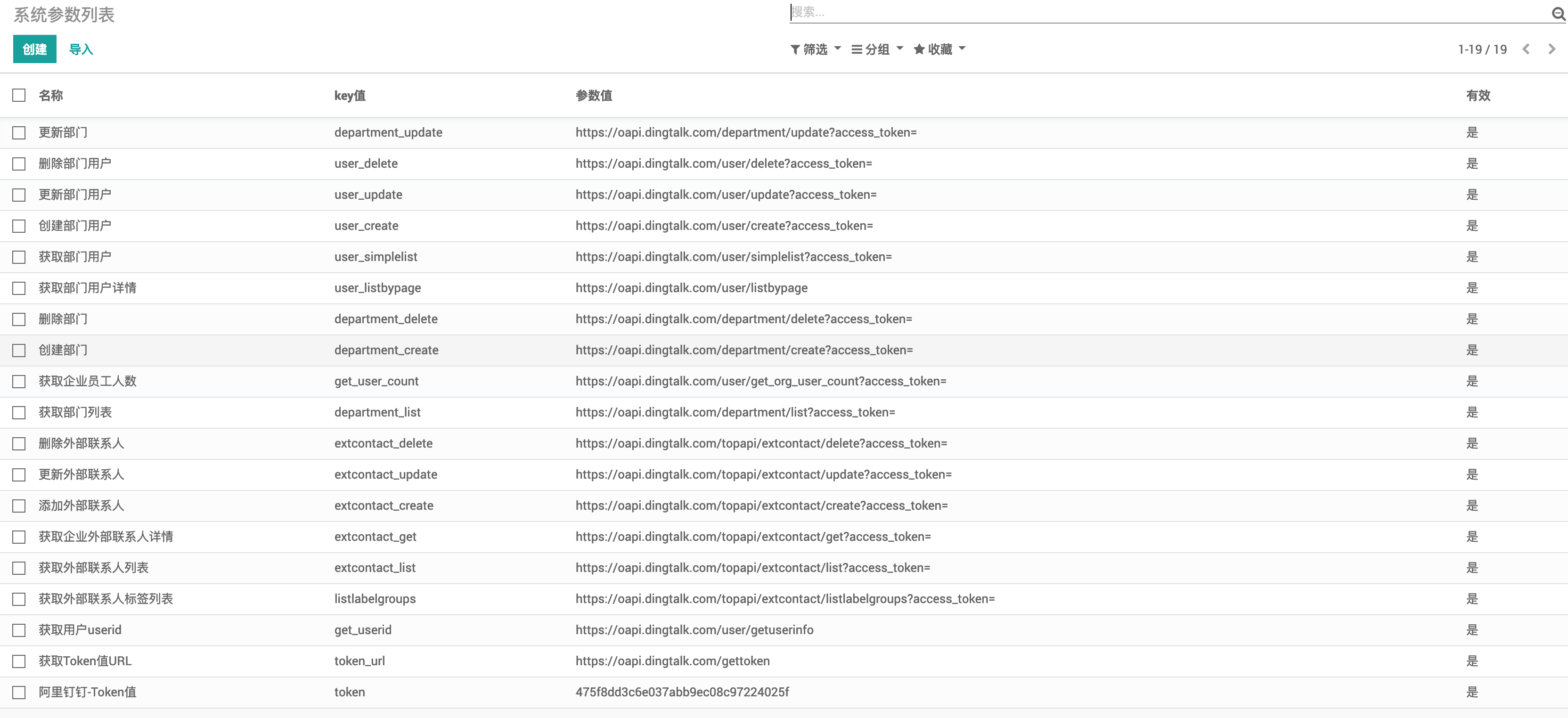Check the 获取部门用户详情 row checkbox
This screenshot has height=718, width=1568.
[19, 288]
